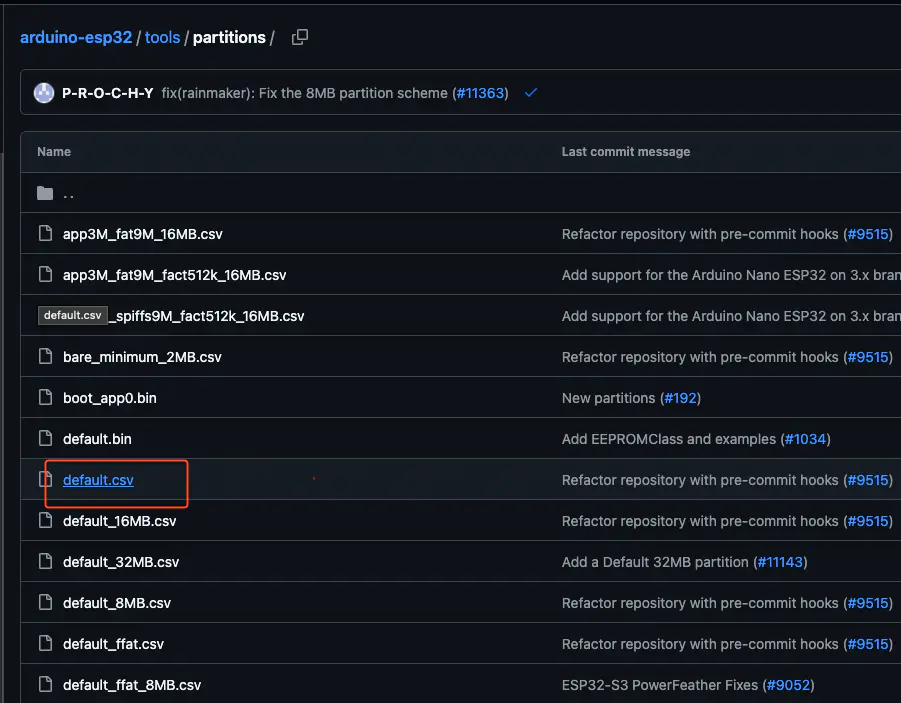Image resolution: width=901 pixels, height=703 pixels.
Task: Click file icon next to default.bin
Action: 44,439
